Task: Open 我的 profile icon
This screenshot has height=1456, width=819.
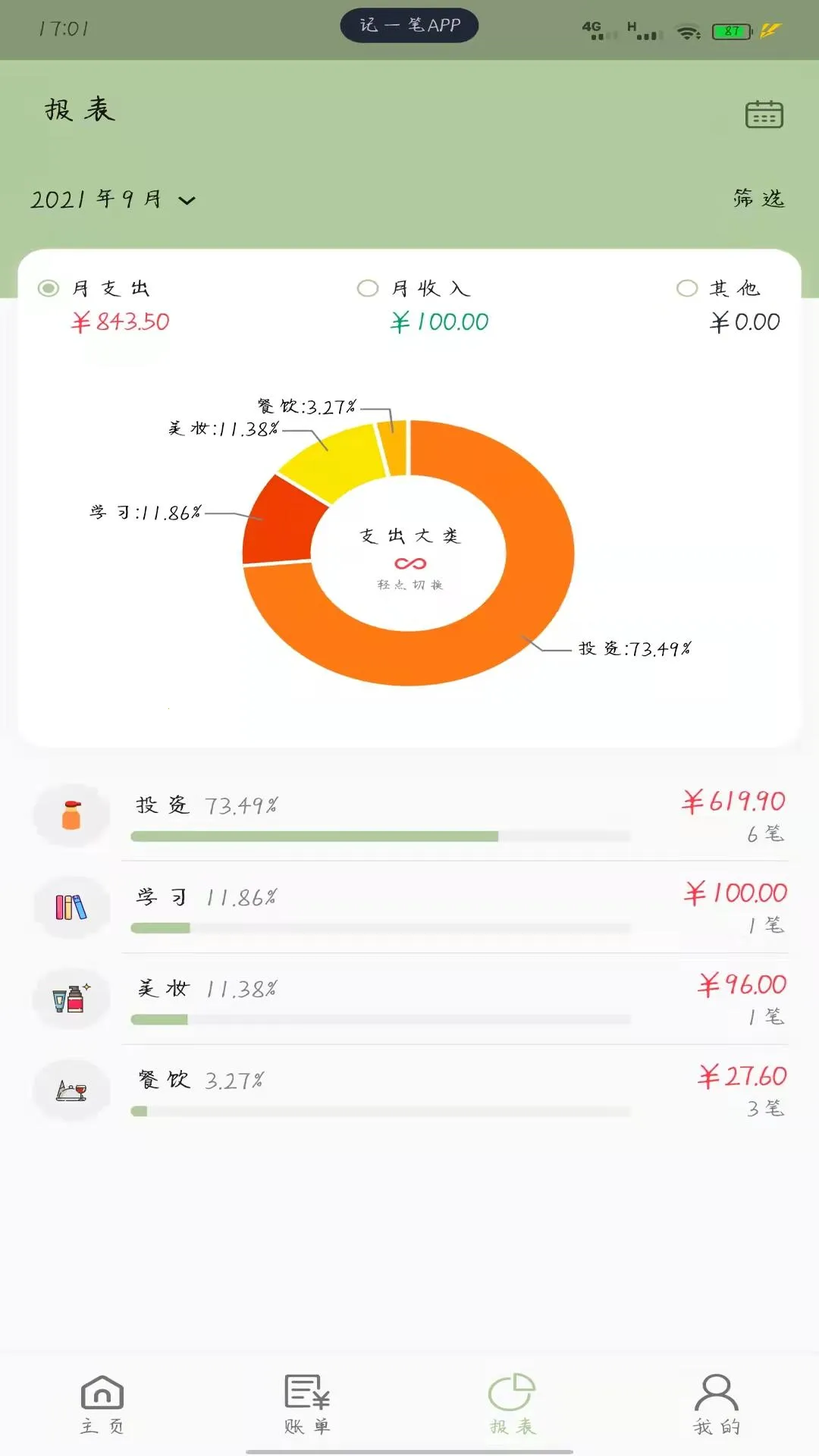Action: [716, 1393]
